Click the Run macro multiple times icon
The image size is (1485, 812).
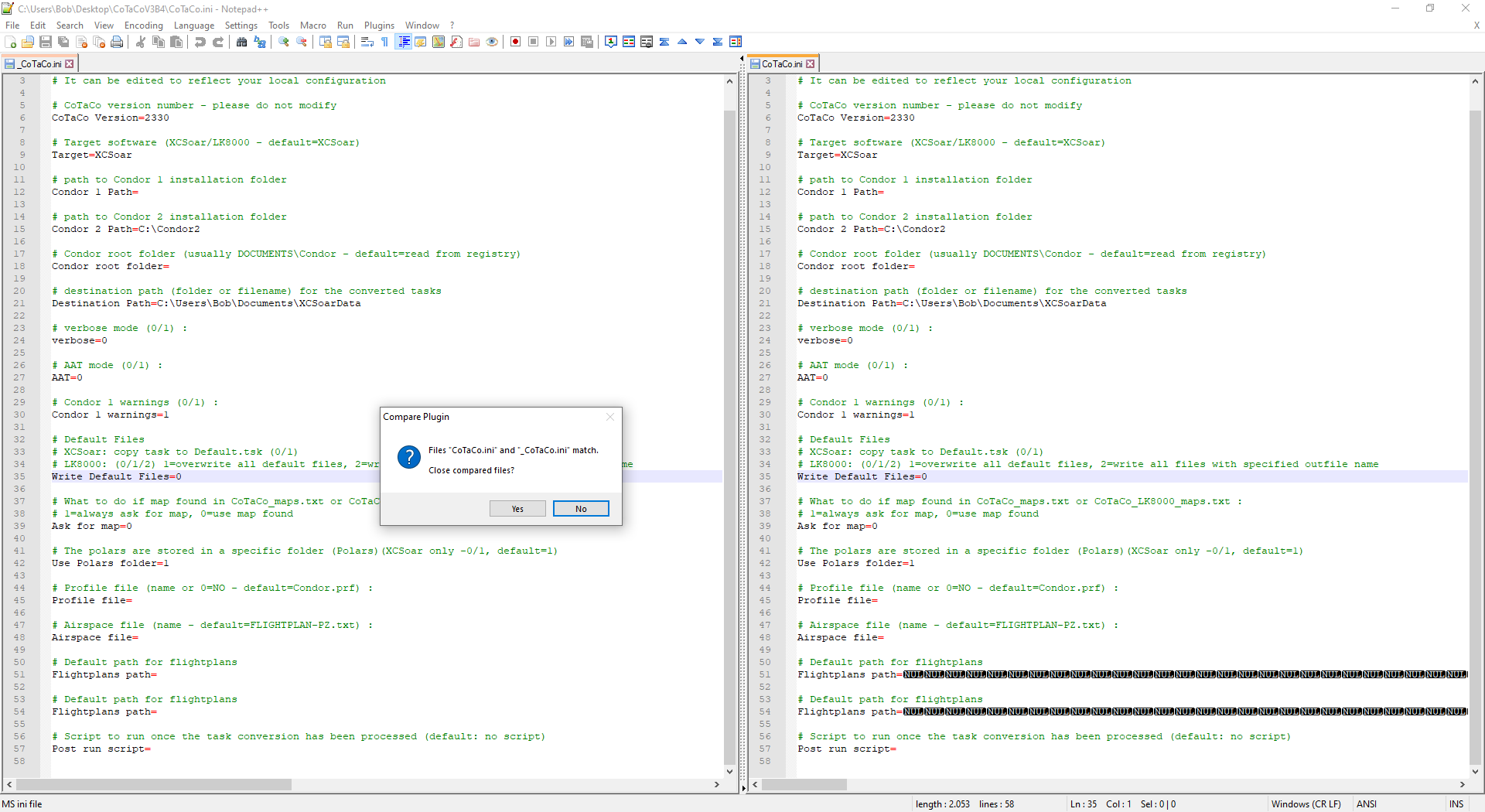pos(569,42)
